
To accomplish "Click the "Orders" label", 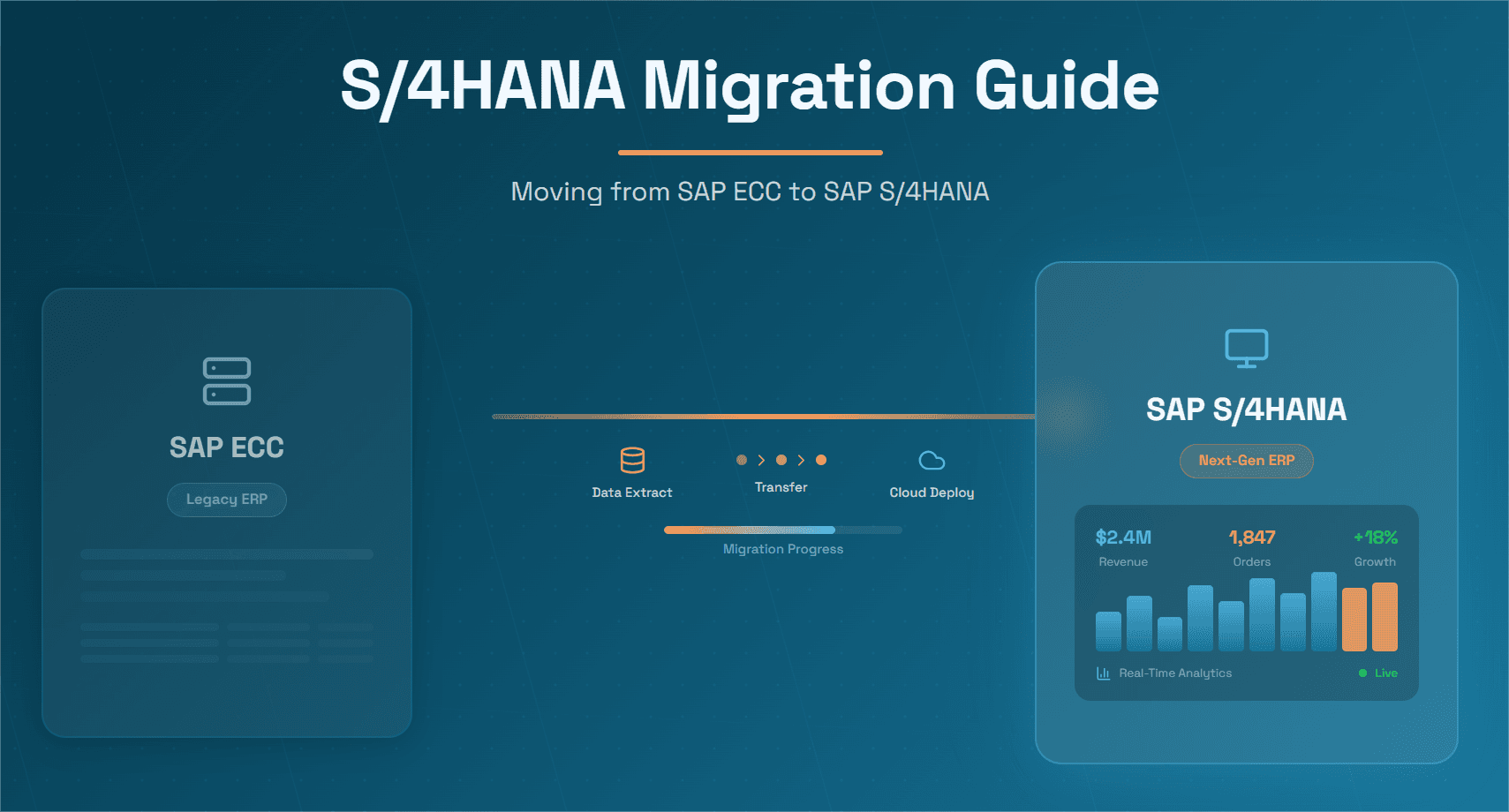I will point(1252,562).
